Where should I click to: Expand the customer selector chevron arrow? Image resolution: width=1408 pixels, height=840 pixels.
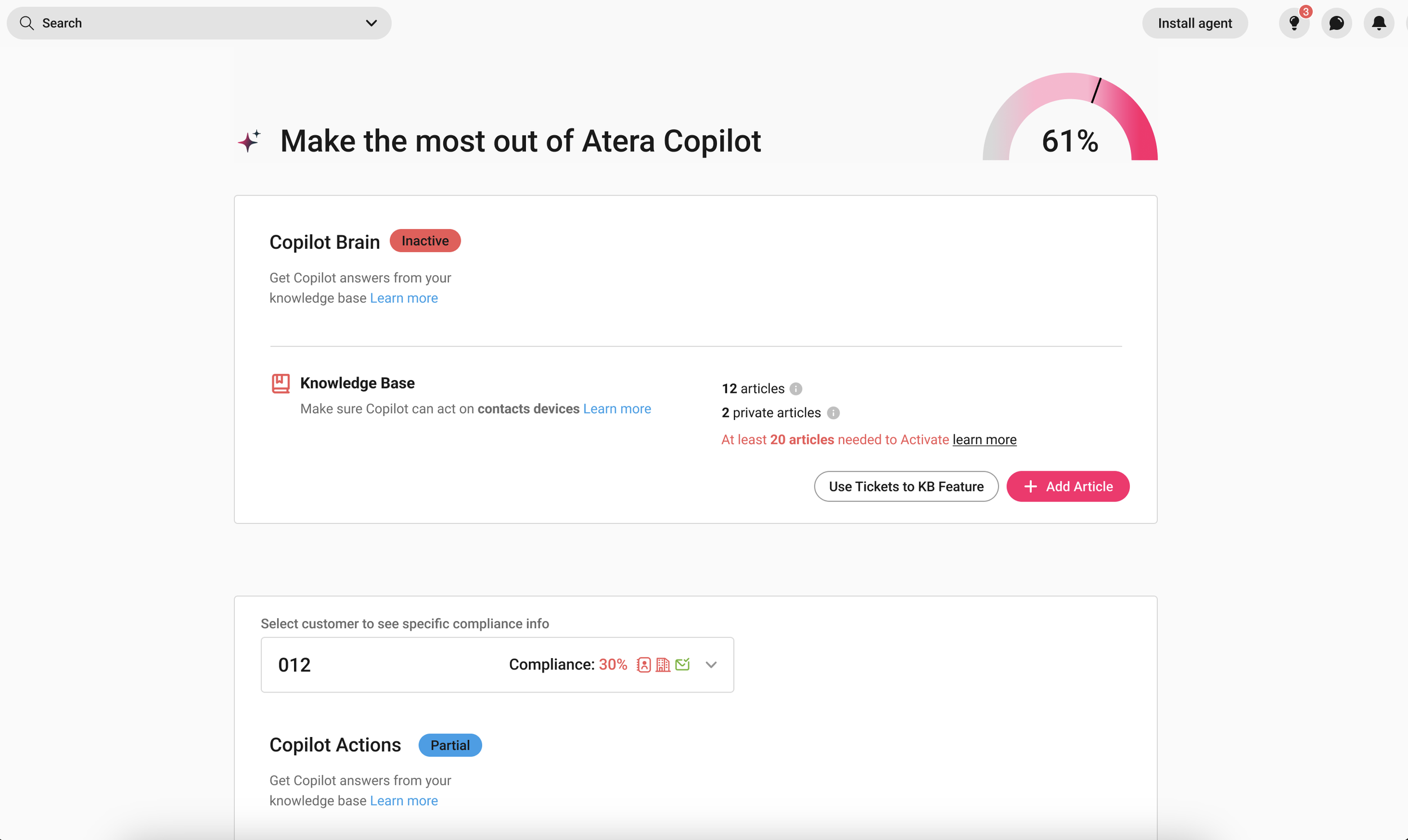click(x=711, y=664)
